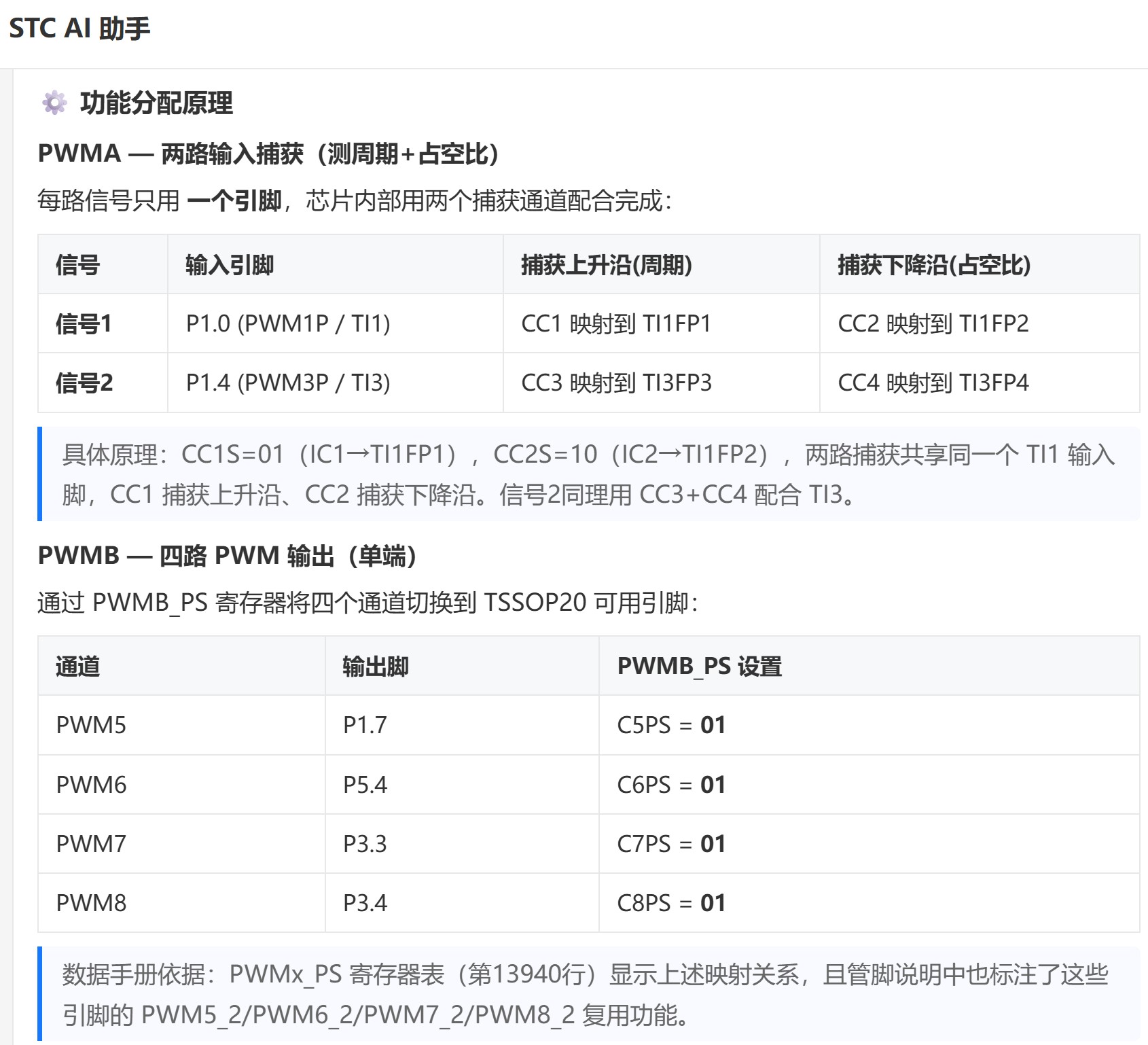Click the PWMB_PS 设置 column header
1148x1045 pixels.
click(x=869, y=666)
